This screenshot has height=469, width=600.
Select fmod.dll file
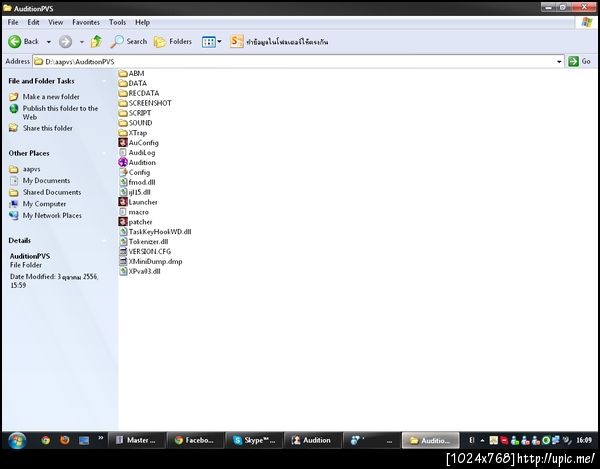point(137,182)
